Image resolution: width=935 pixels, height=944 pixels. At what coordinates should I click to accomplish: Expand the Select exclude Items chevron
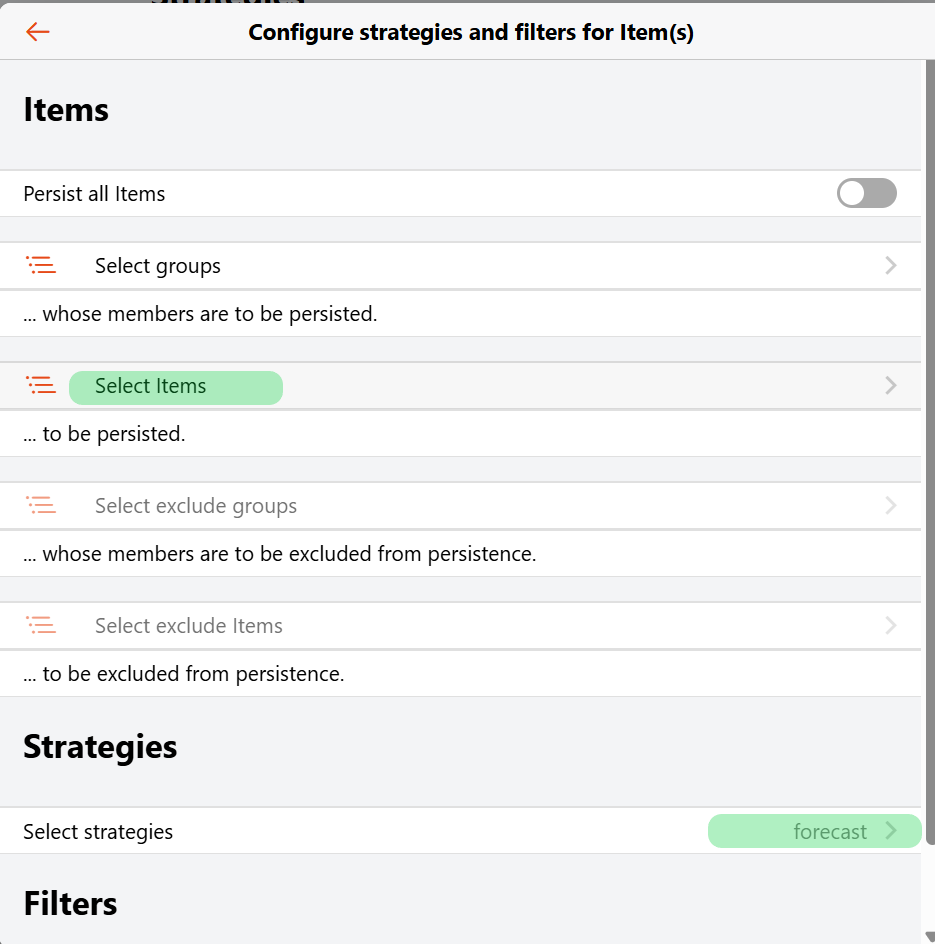(890, 626)
